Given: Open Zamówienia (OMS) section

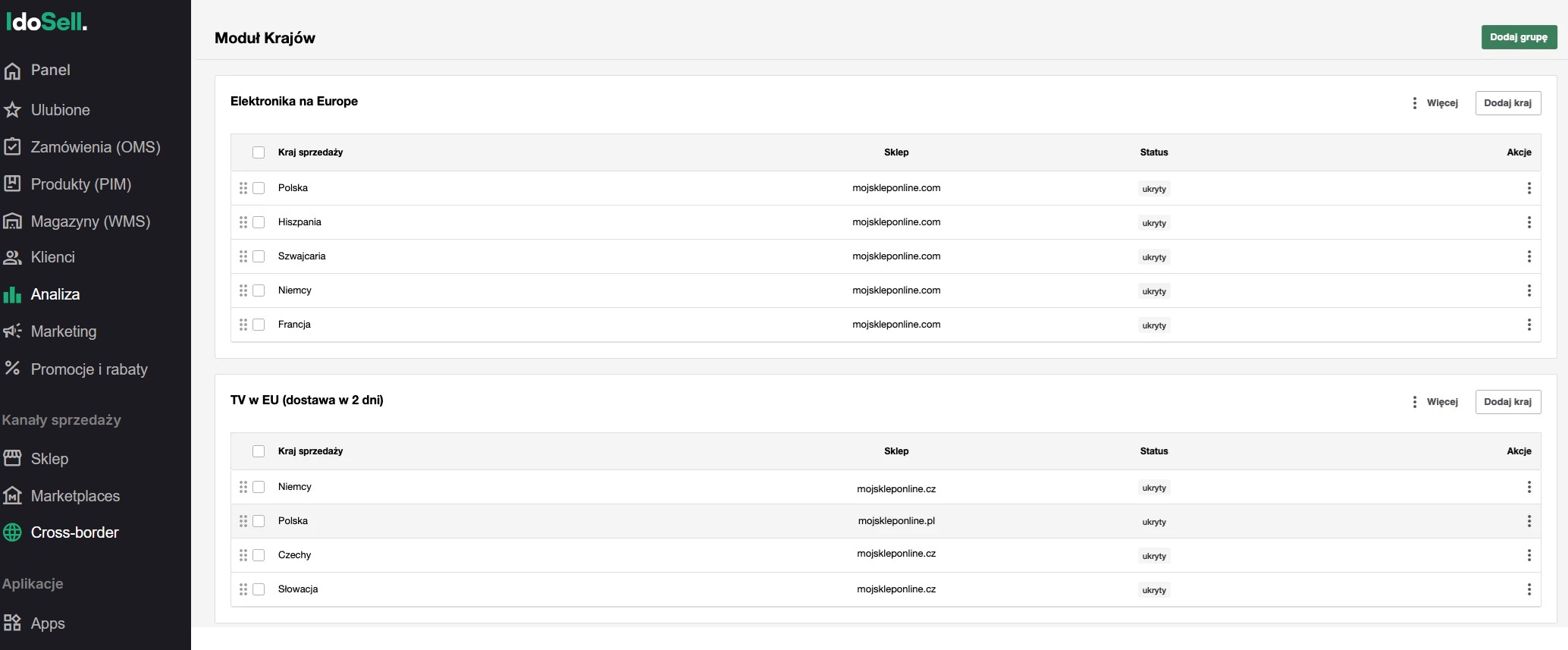Looking at the screenshot, I should pos(96,147).
